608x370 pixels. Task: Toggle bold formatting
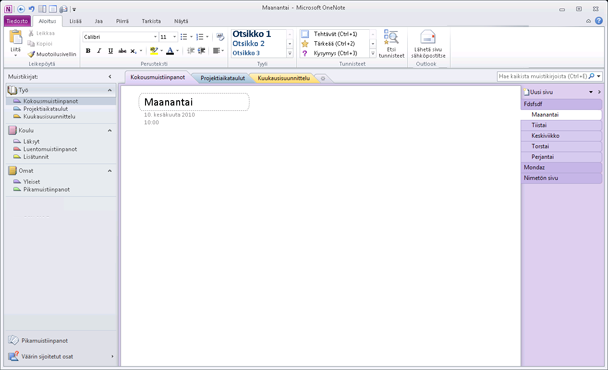pos(88,51)
